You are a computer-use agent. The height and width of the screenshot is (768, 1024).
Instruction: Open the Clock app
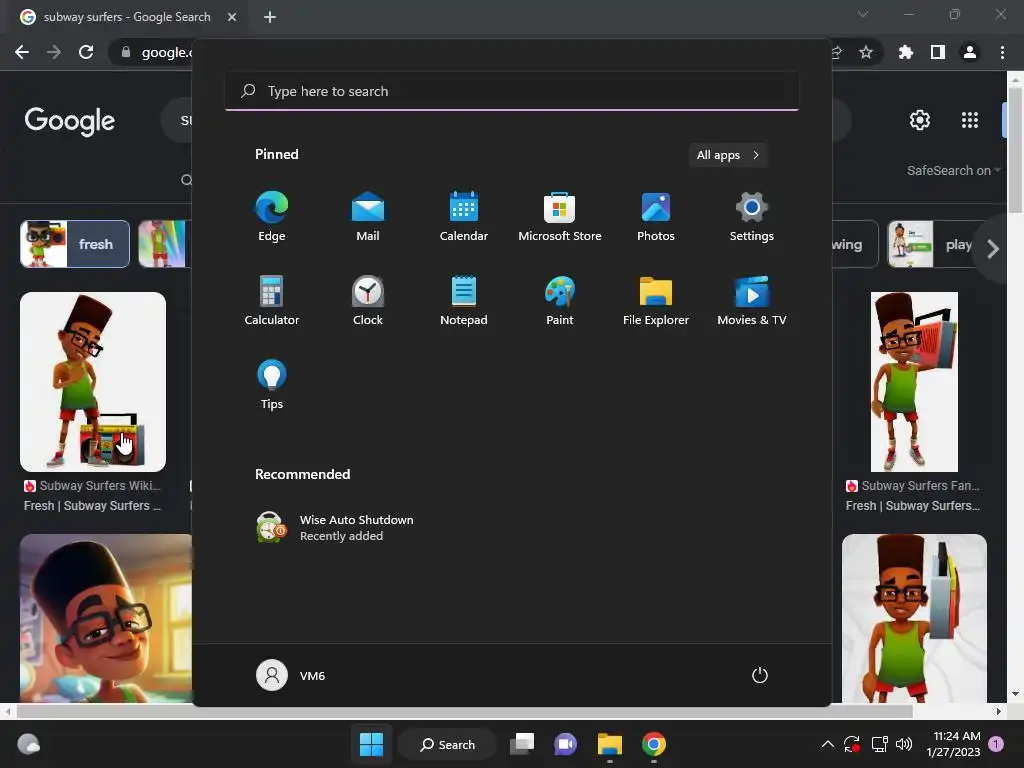click(x=368, y=301)
